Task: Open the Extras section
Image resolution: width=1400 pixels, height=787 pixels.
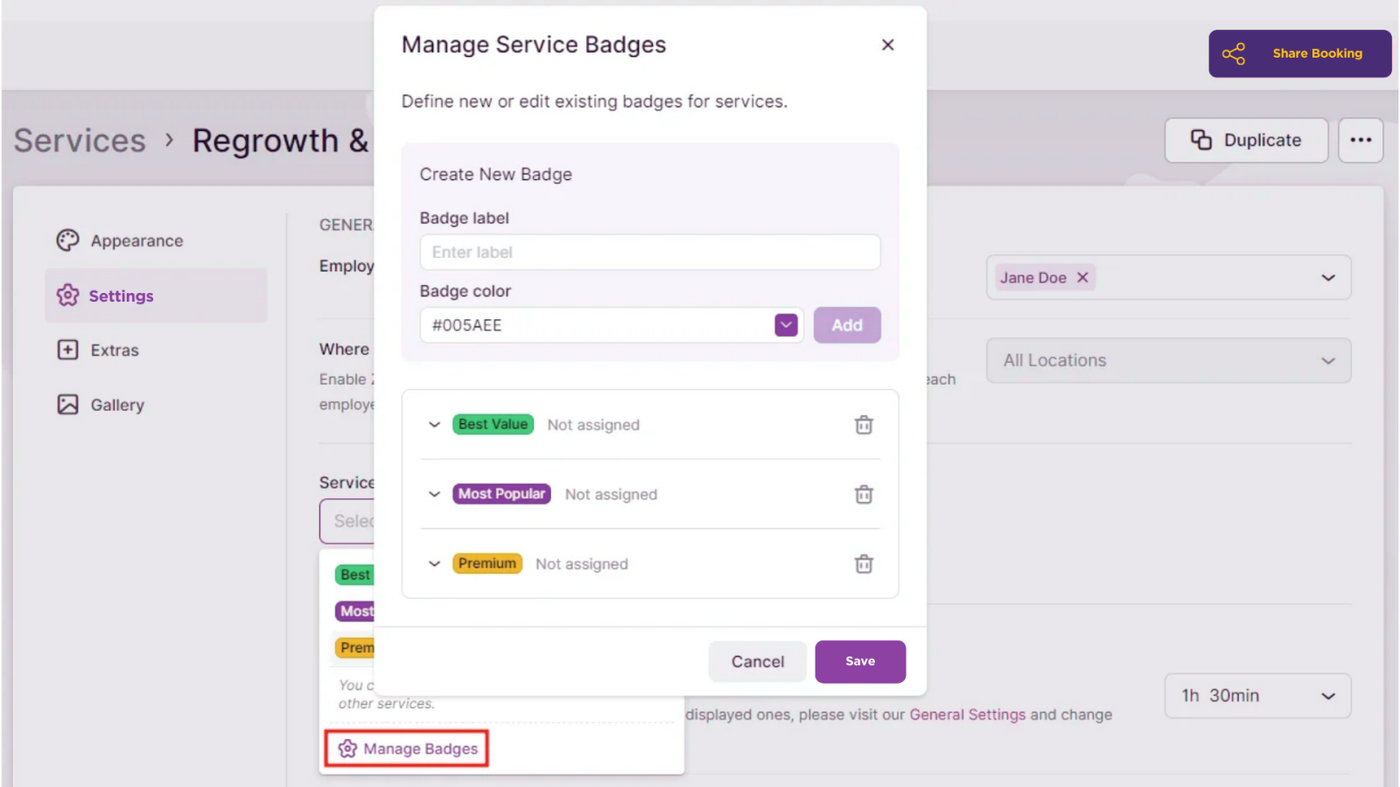Action: [x=114, y=350]
